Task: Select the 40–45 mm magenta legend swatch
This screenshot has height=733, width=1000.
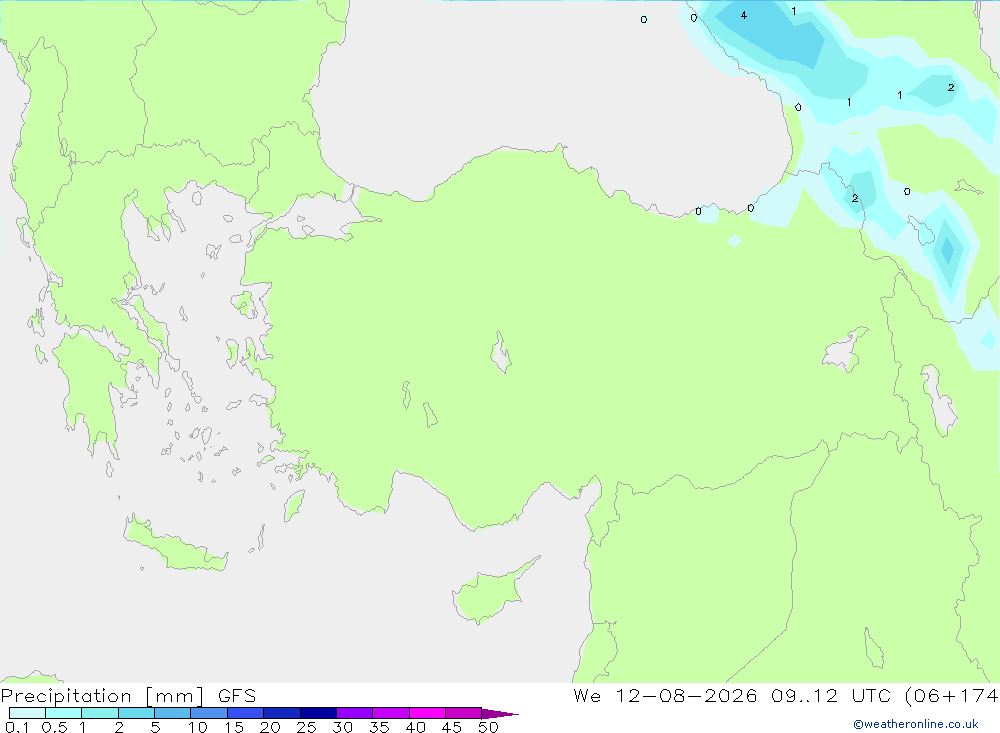Action: pyautogui.click(x=427, y=713)
